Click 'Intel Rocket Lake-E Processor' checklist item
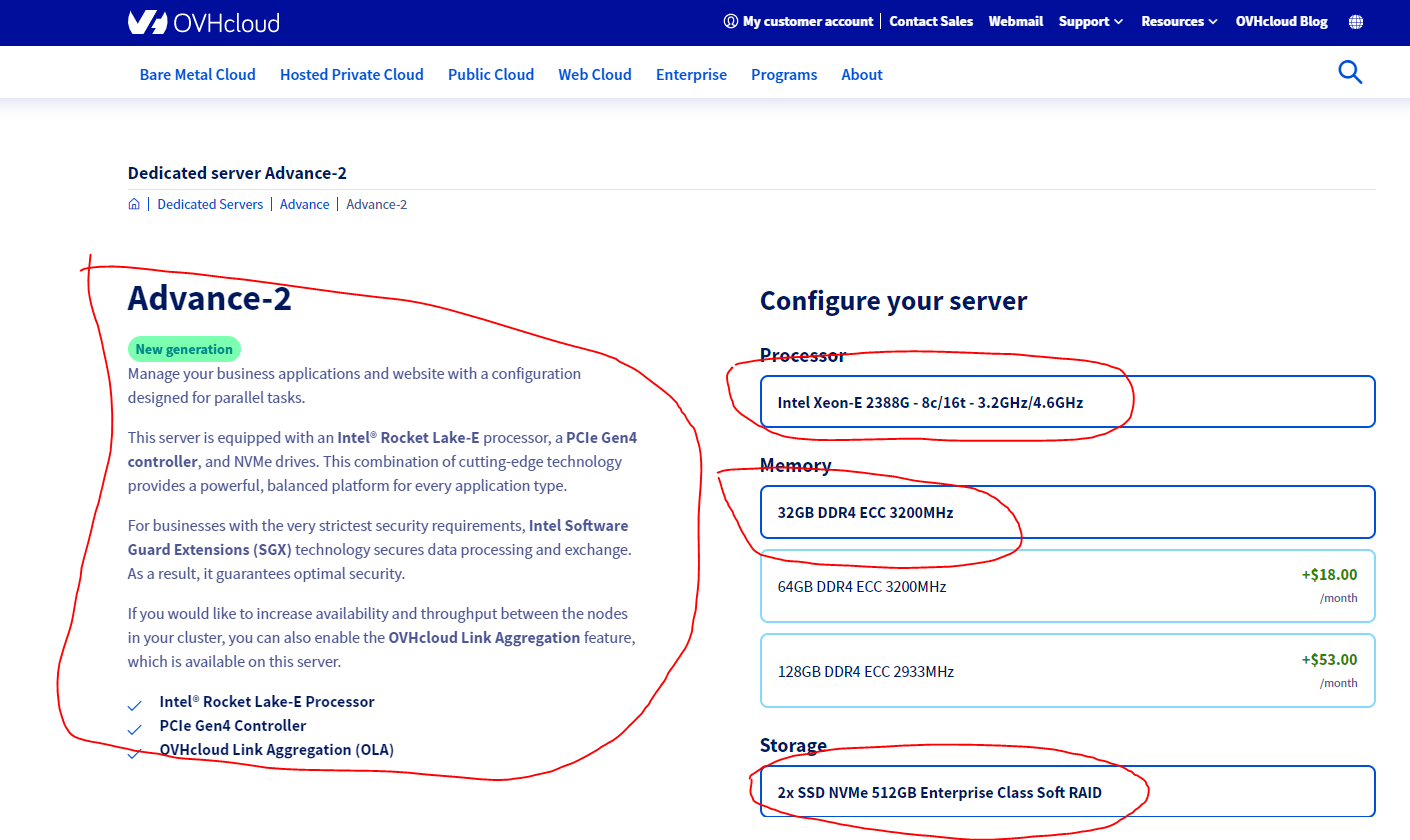 coord(267,701)
